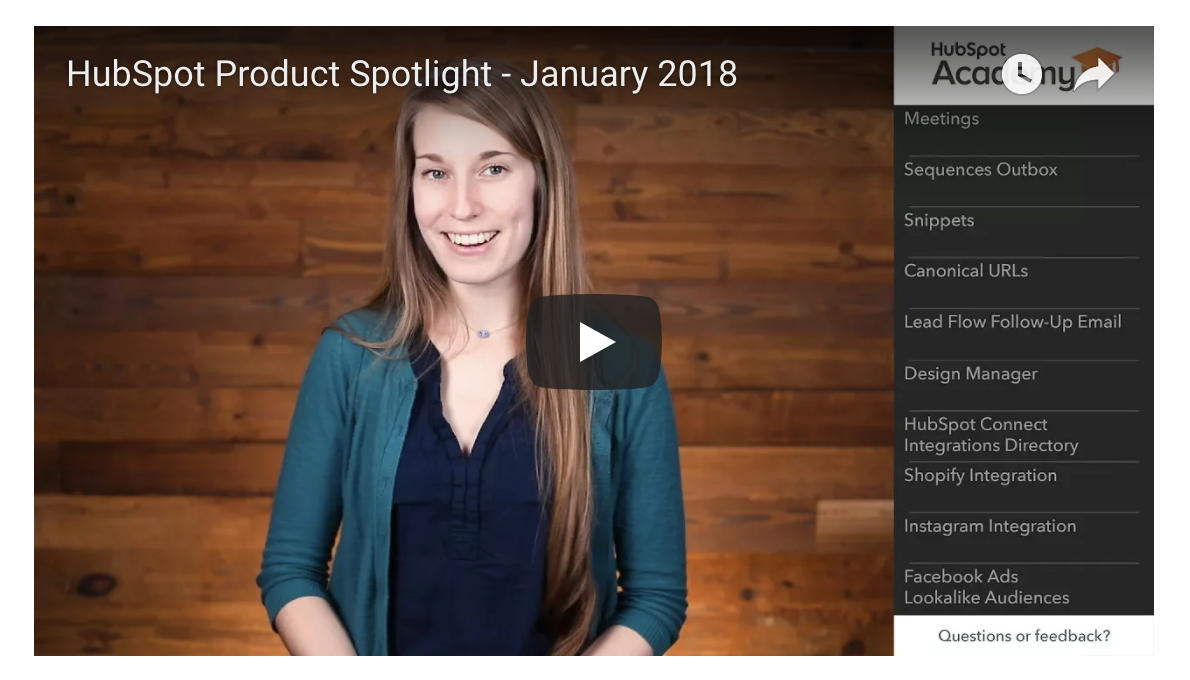Open the Canonical URLs chapter
This screenshot has height=680, width=1190.
click(x=965, y=271)
